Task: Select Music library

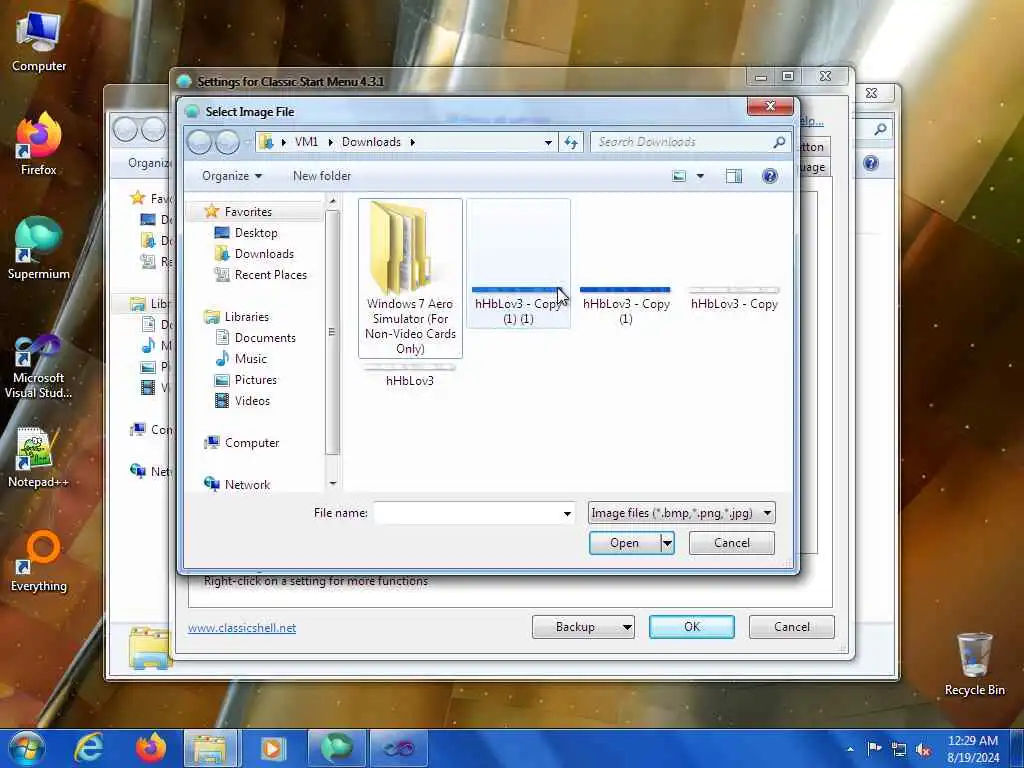Action: coord(250,359)
